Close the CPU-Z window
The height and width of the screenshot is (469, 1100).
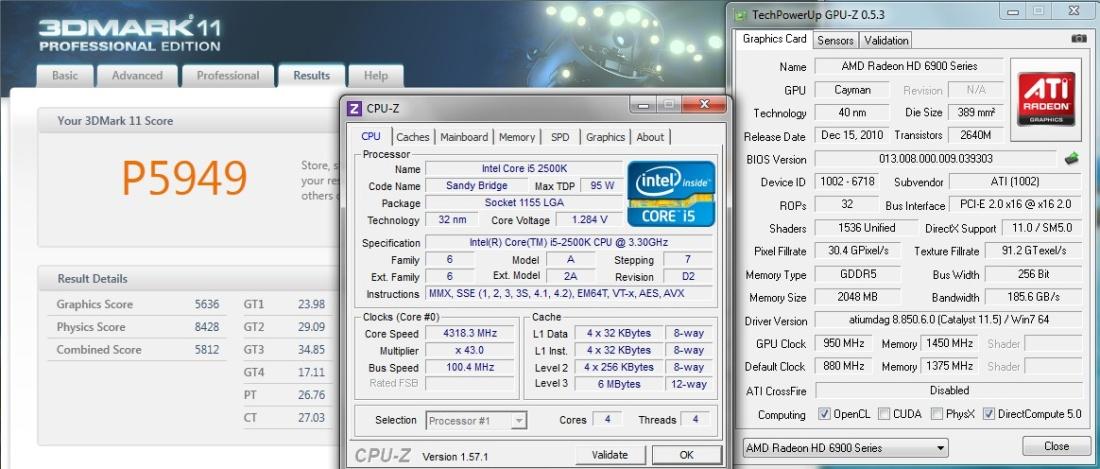(x=704, y=105)
